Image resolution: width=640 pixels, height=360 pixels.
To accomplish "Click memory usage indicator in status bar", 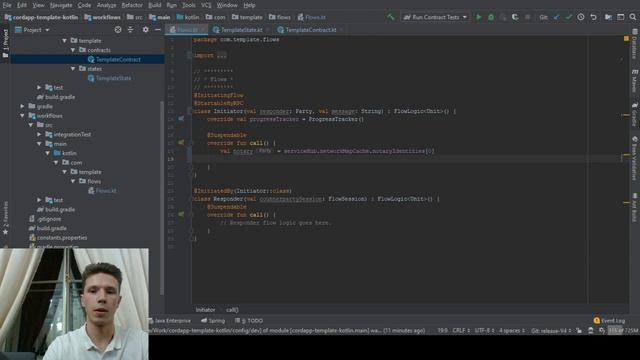I will coord(623,331).
